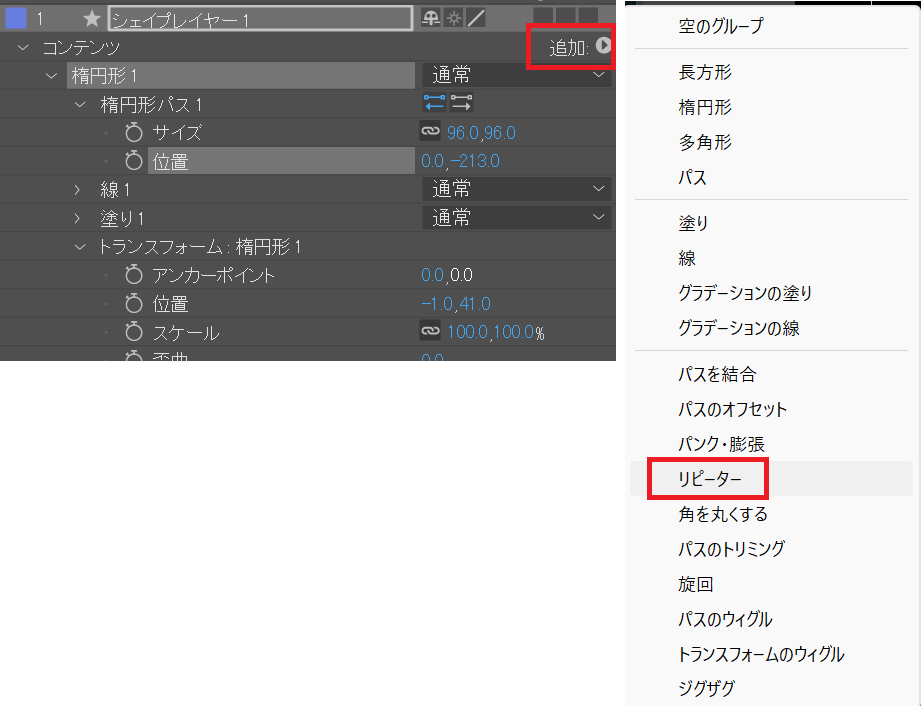Image resolution: width=924 pixels, height=717 pixels.
Task: Click the シェイプレイヤー 1 layer name field
Action: tap(260, 19)
